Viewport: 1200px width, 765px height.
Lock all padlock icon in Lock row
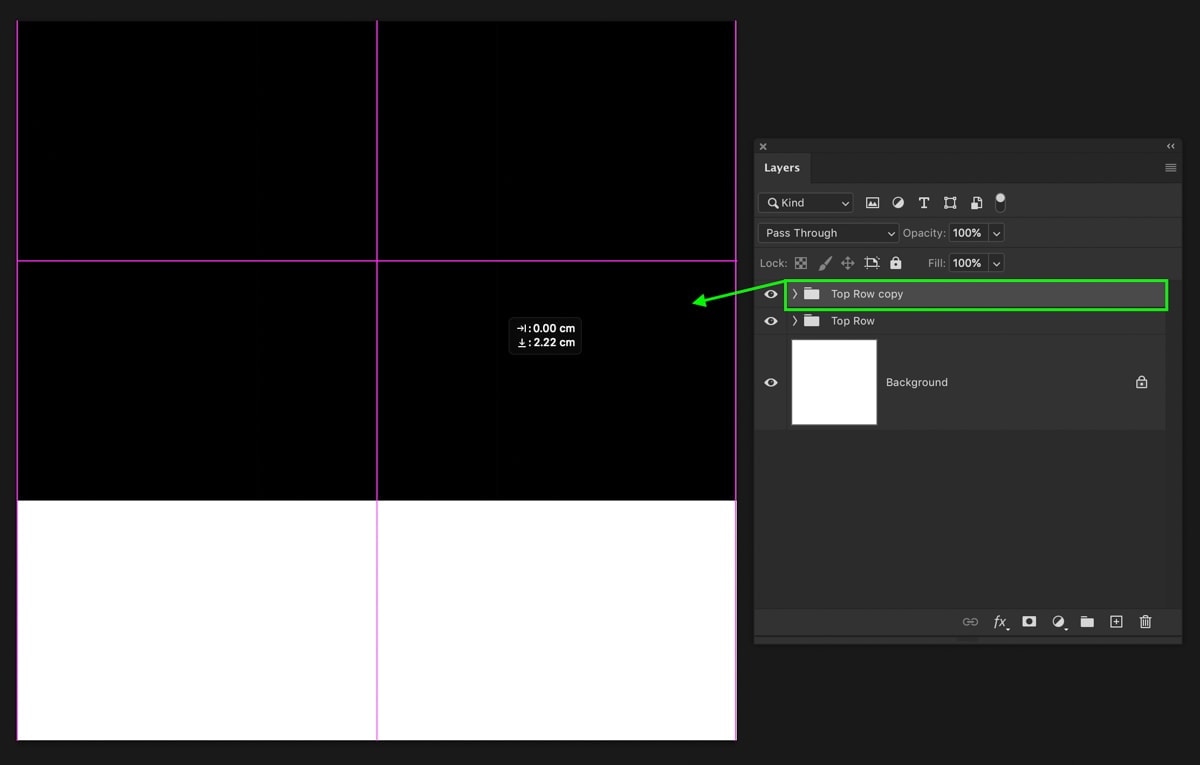[x=895, y=263]
